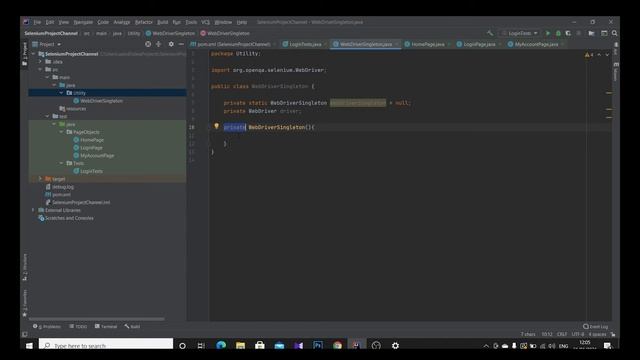Click the CRLF line separator in status bar
Screen dimensions: 640x360
[562, 334]
